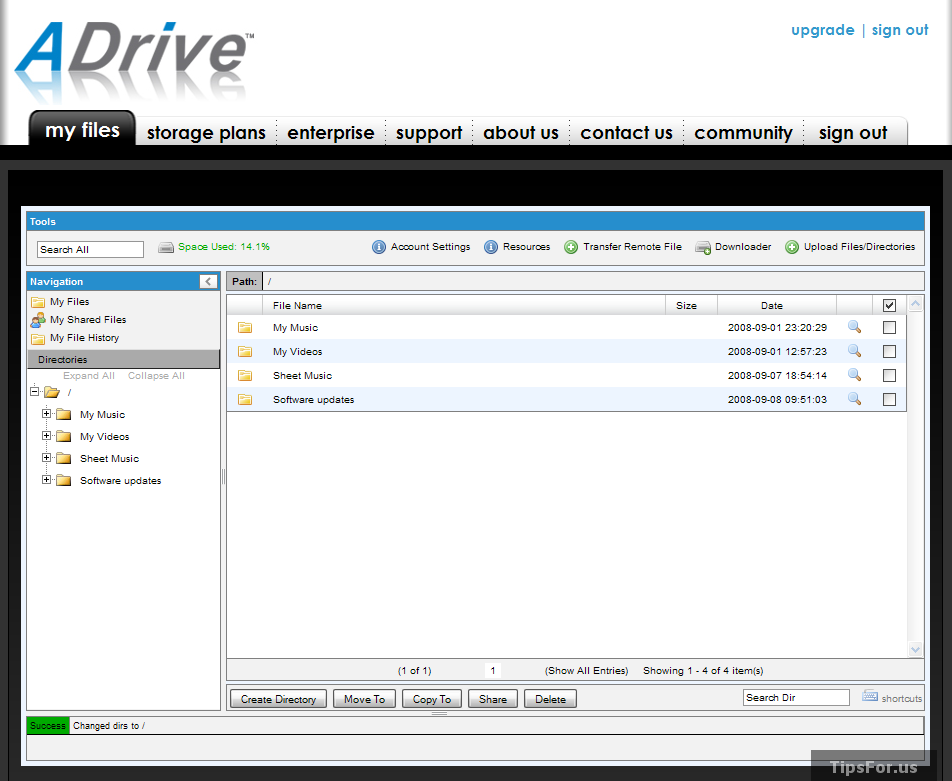The width and height of the screenshot is (952, 781).
Task: Click the Expand All link
Action: [89, 376]
